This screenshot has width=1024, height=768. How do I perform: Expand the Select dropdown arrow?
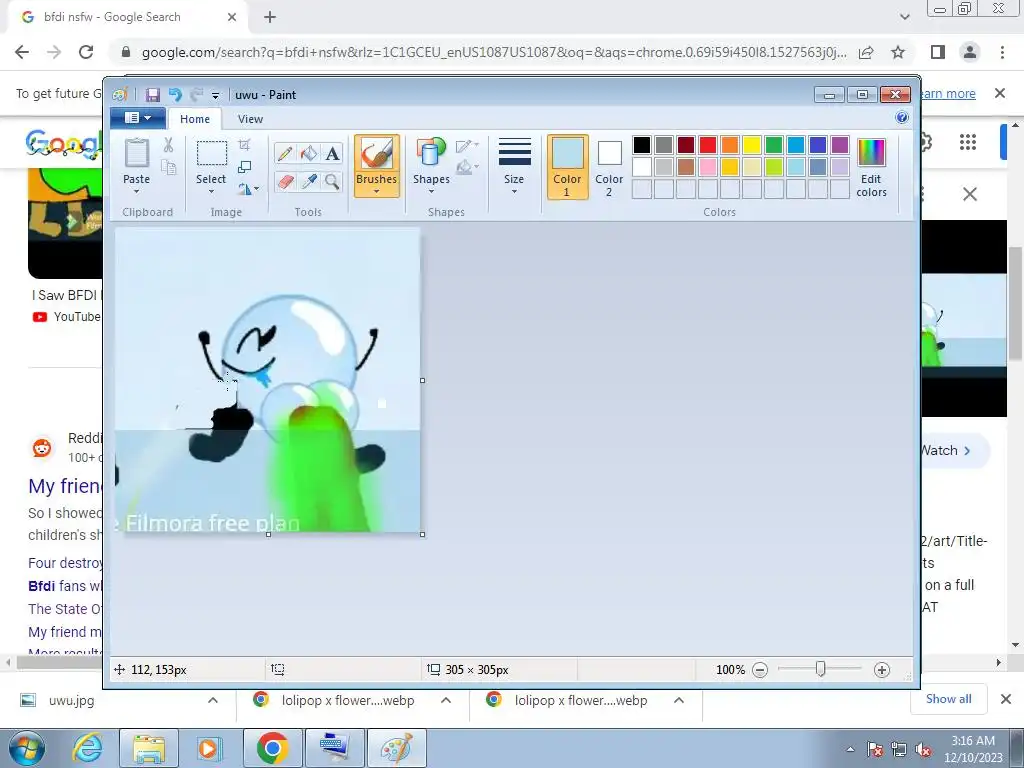click(x=211, y=192)
